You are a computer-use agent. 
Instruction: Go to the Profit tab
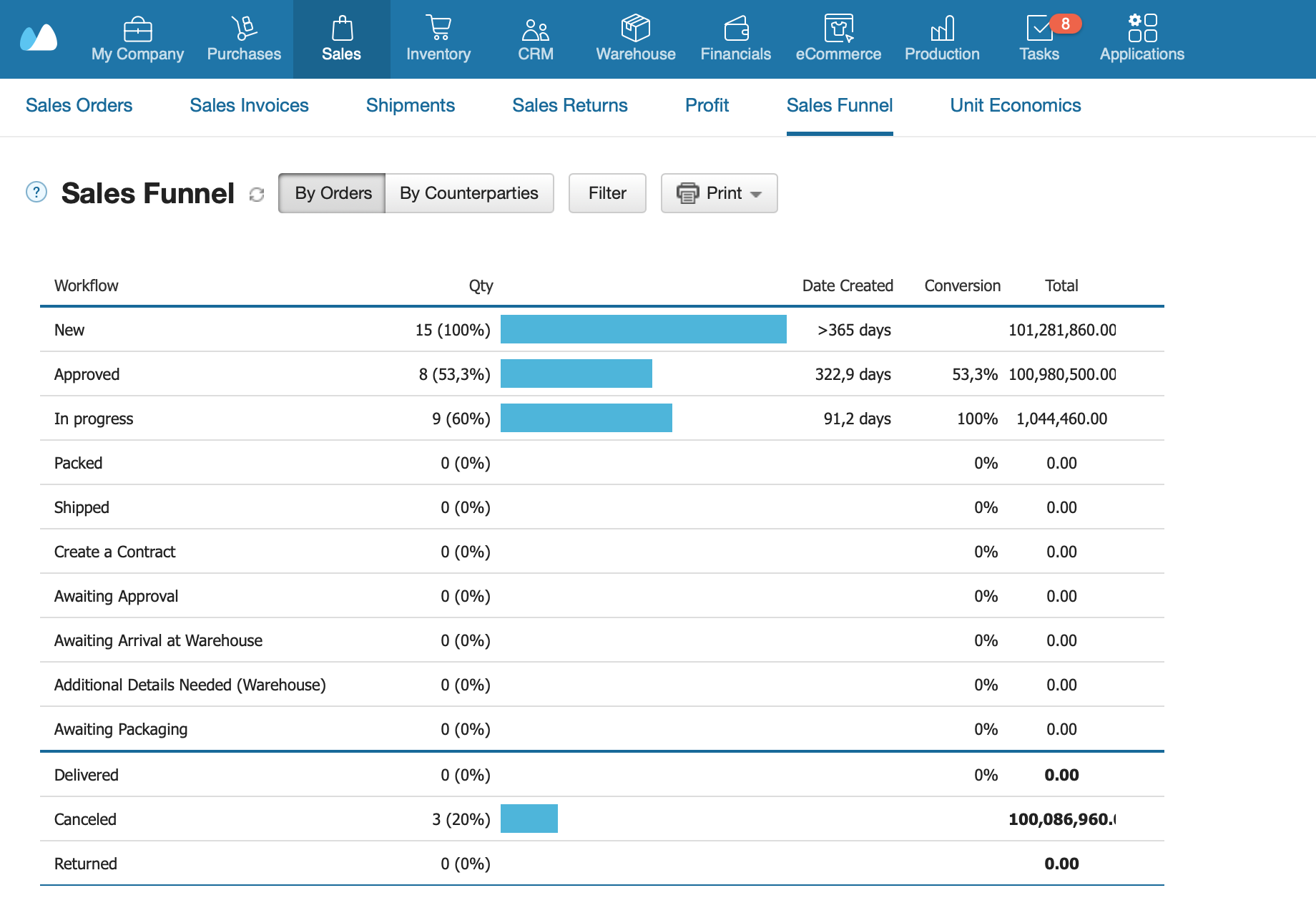pyautogui.click(x=707, y=105)
